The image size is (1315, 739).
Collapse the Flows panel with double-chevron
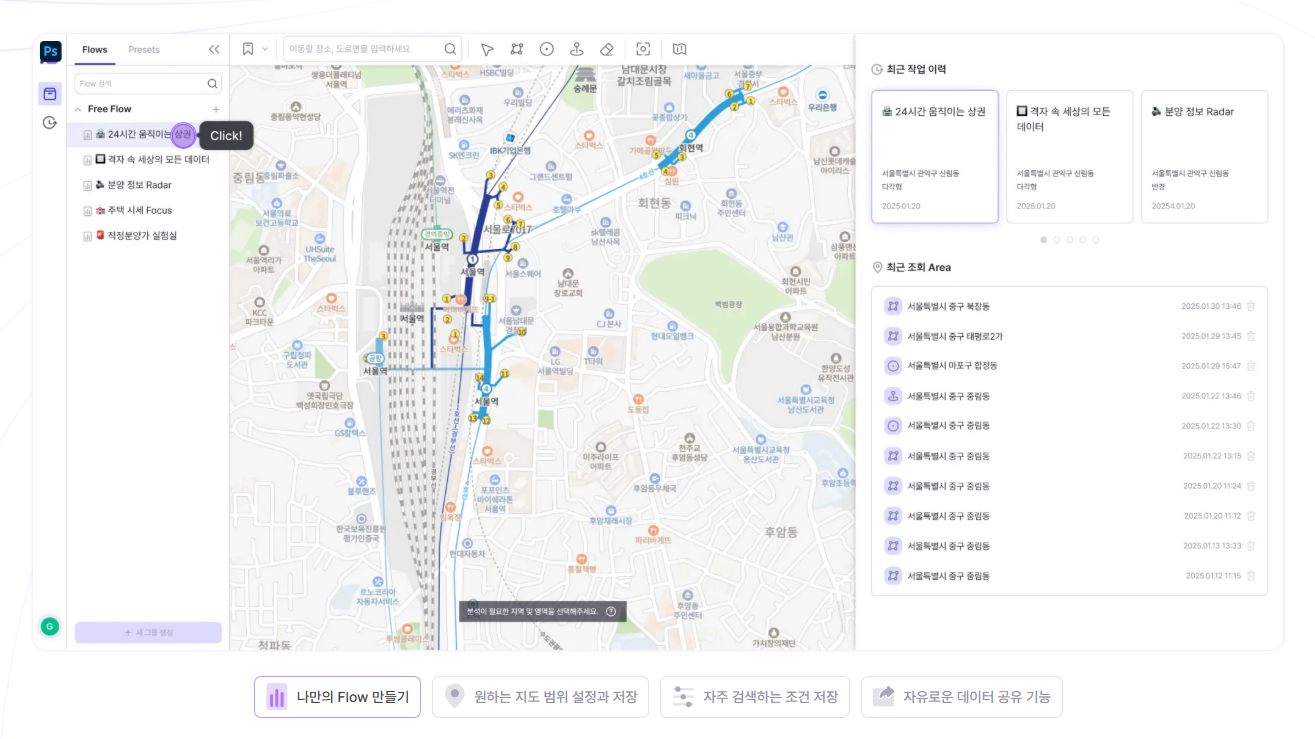214,49
